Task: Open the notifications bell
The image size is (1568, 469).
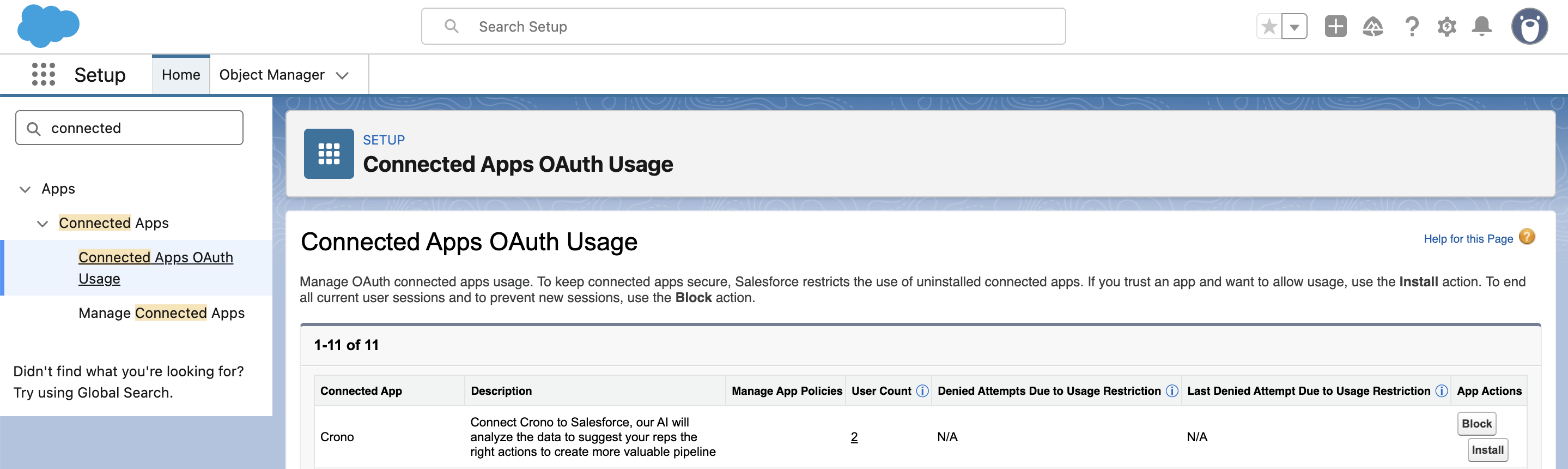Action: pos(1481,27)
